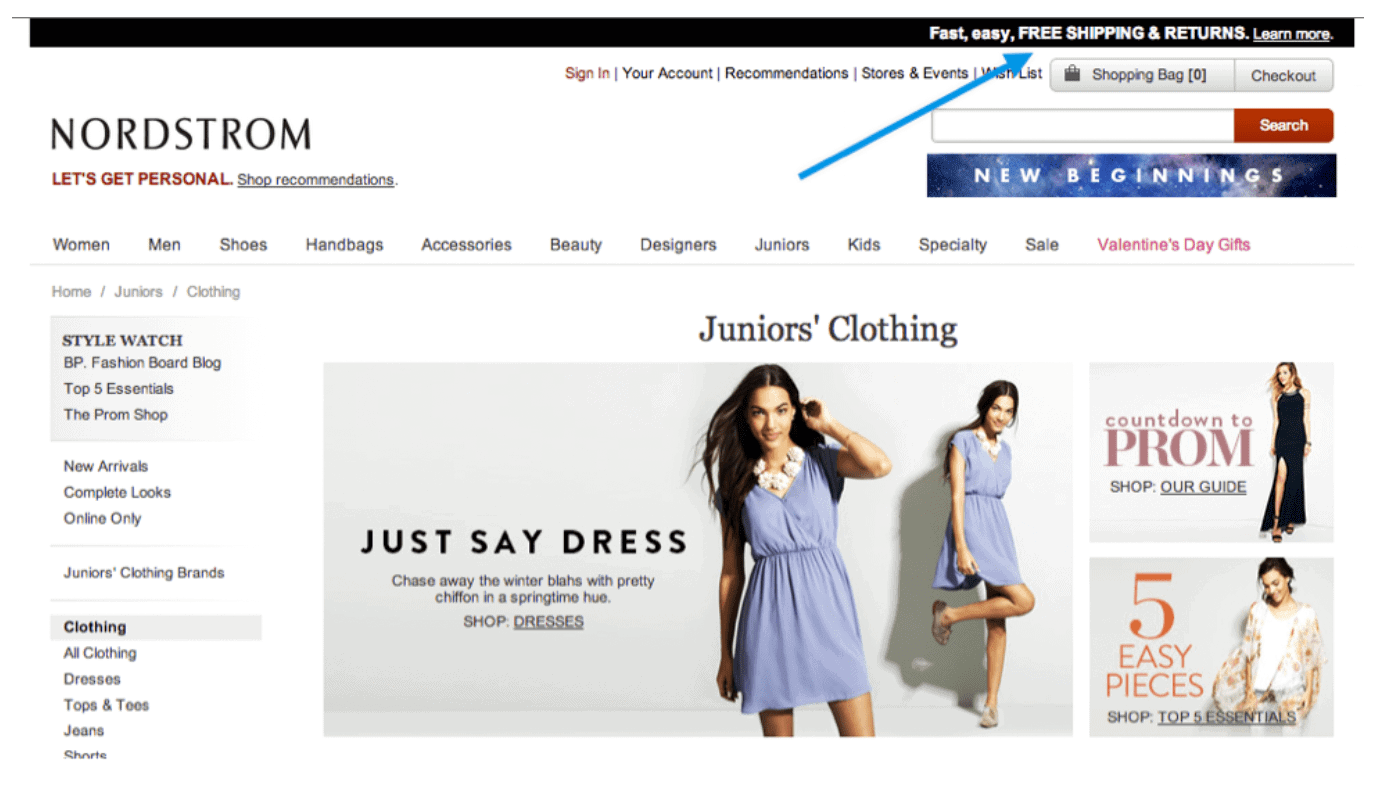Open Valentine's Day Gifts menu
The height and width of the screenshot is (786, 1388).
pyautogui.click(x=1173, y=245)
